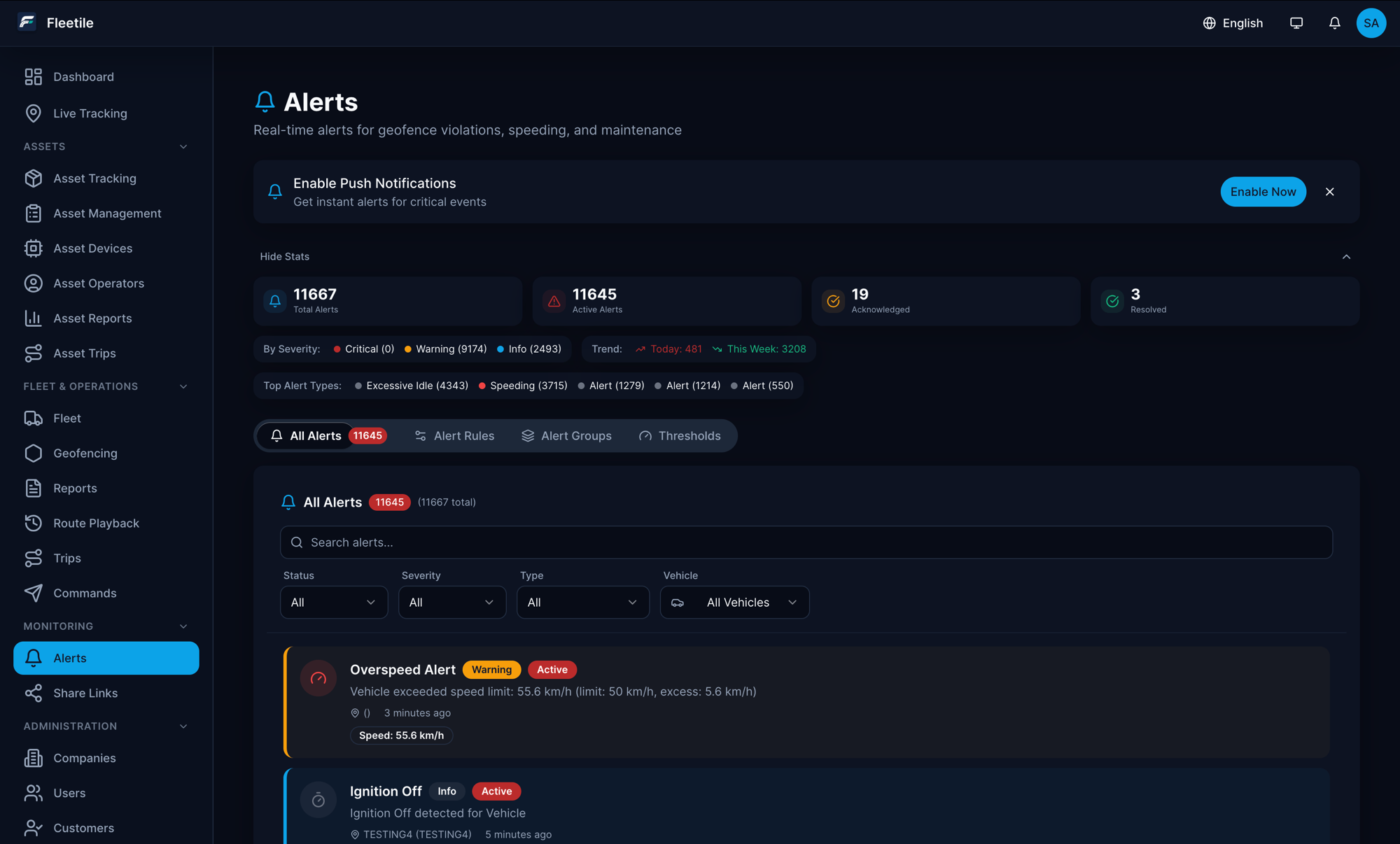Change language via English selector

pos(1233,23)
